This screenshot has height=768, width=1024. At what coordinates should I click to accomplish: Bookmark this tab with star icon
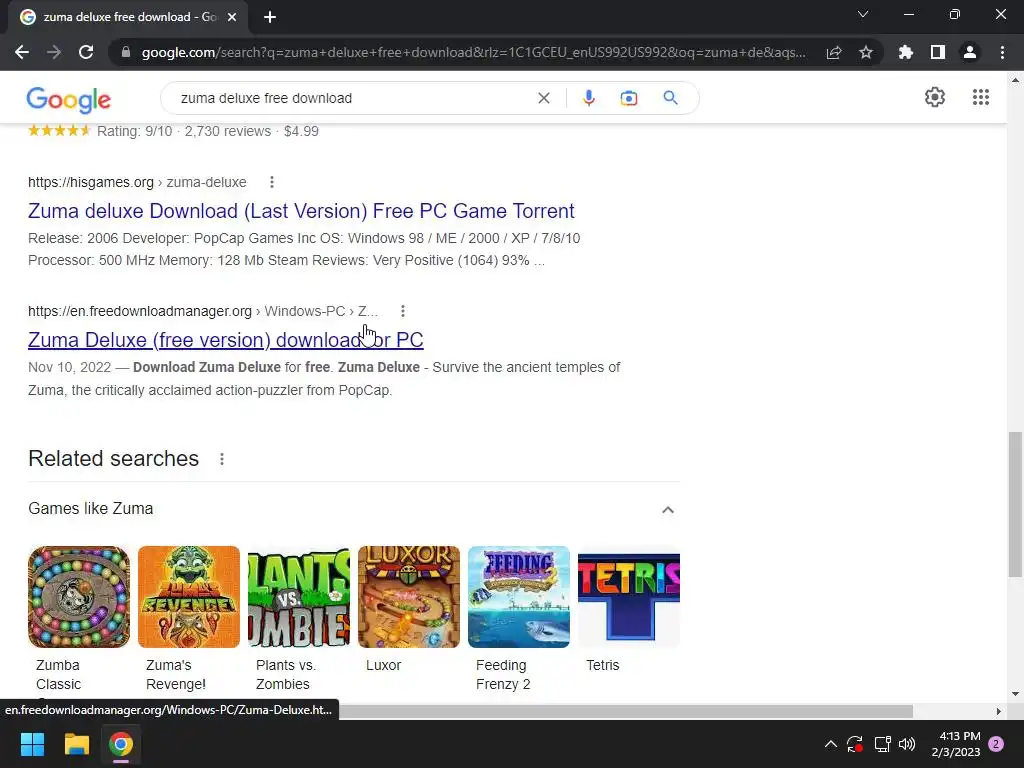(x=866, y=52)
